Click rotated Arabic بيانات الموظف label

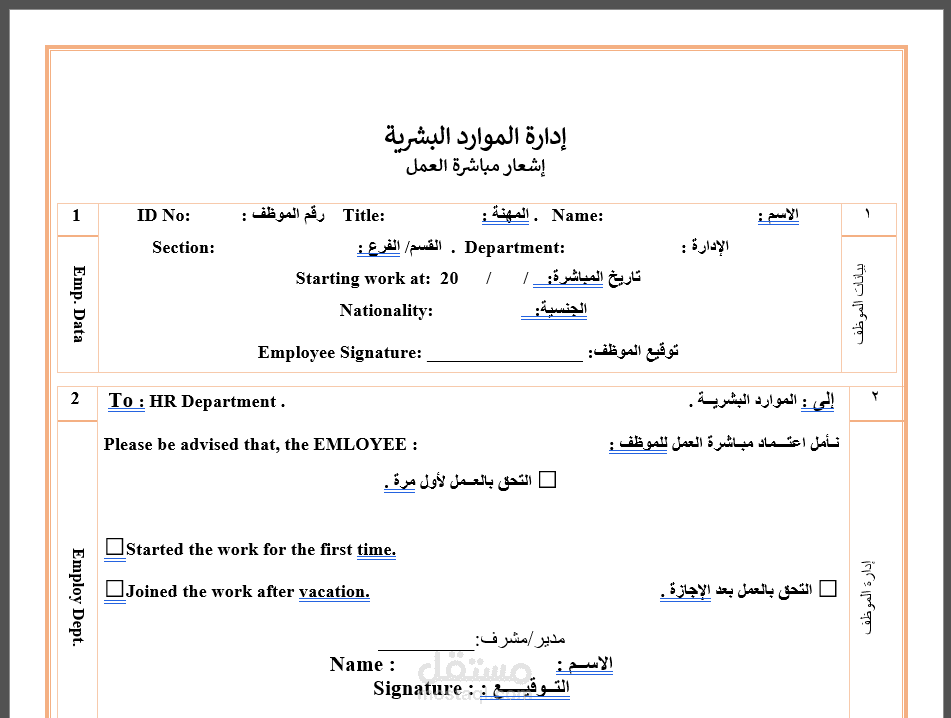click(860, 303)
